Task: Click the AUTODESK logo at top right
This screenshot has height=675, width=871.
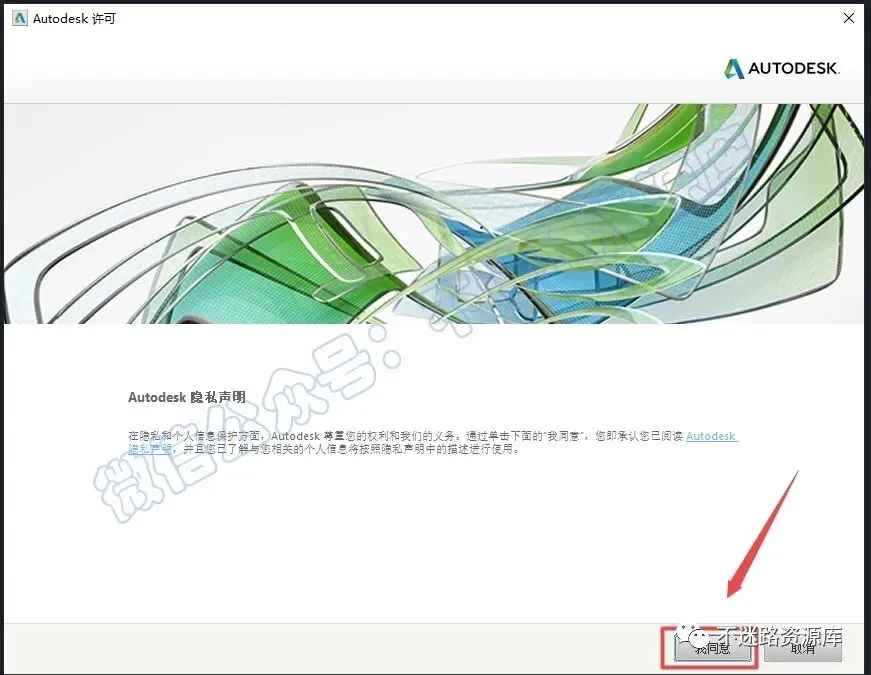Action: [781, 68]
